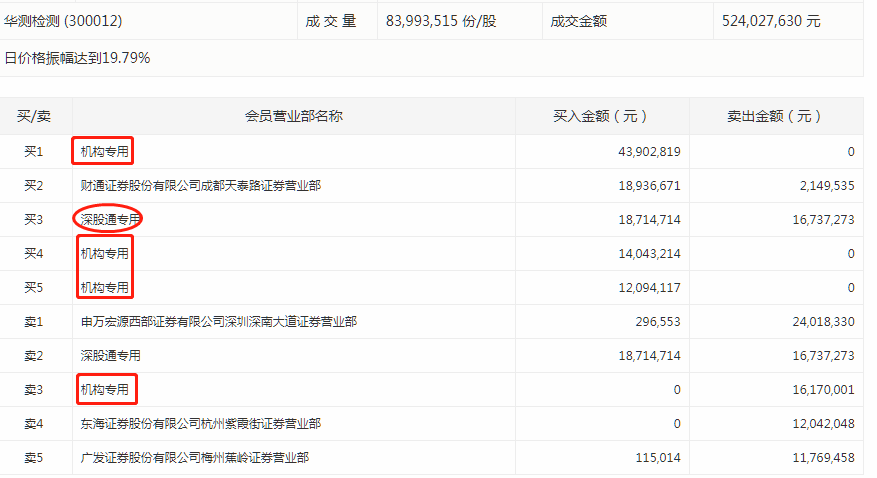Screen dimensions: 877x478
Task: Click the 买1 row label
Action: (x=34, y=152)
